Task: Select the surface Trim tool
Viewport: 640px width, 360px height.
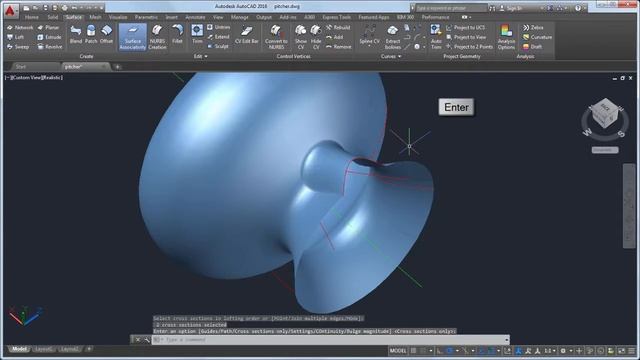Action: click(x=197, y=34)
